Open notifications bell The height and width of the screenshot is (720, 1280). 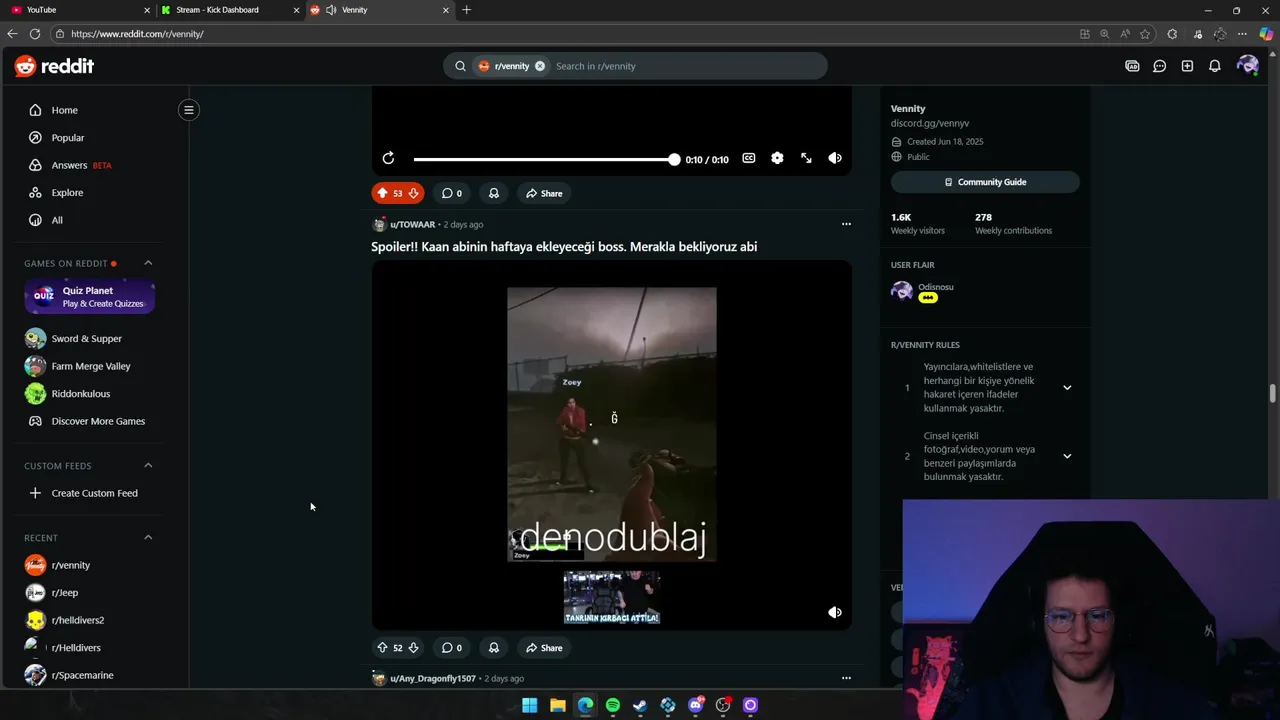[x=1214, y=66]
